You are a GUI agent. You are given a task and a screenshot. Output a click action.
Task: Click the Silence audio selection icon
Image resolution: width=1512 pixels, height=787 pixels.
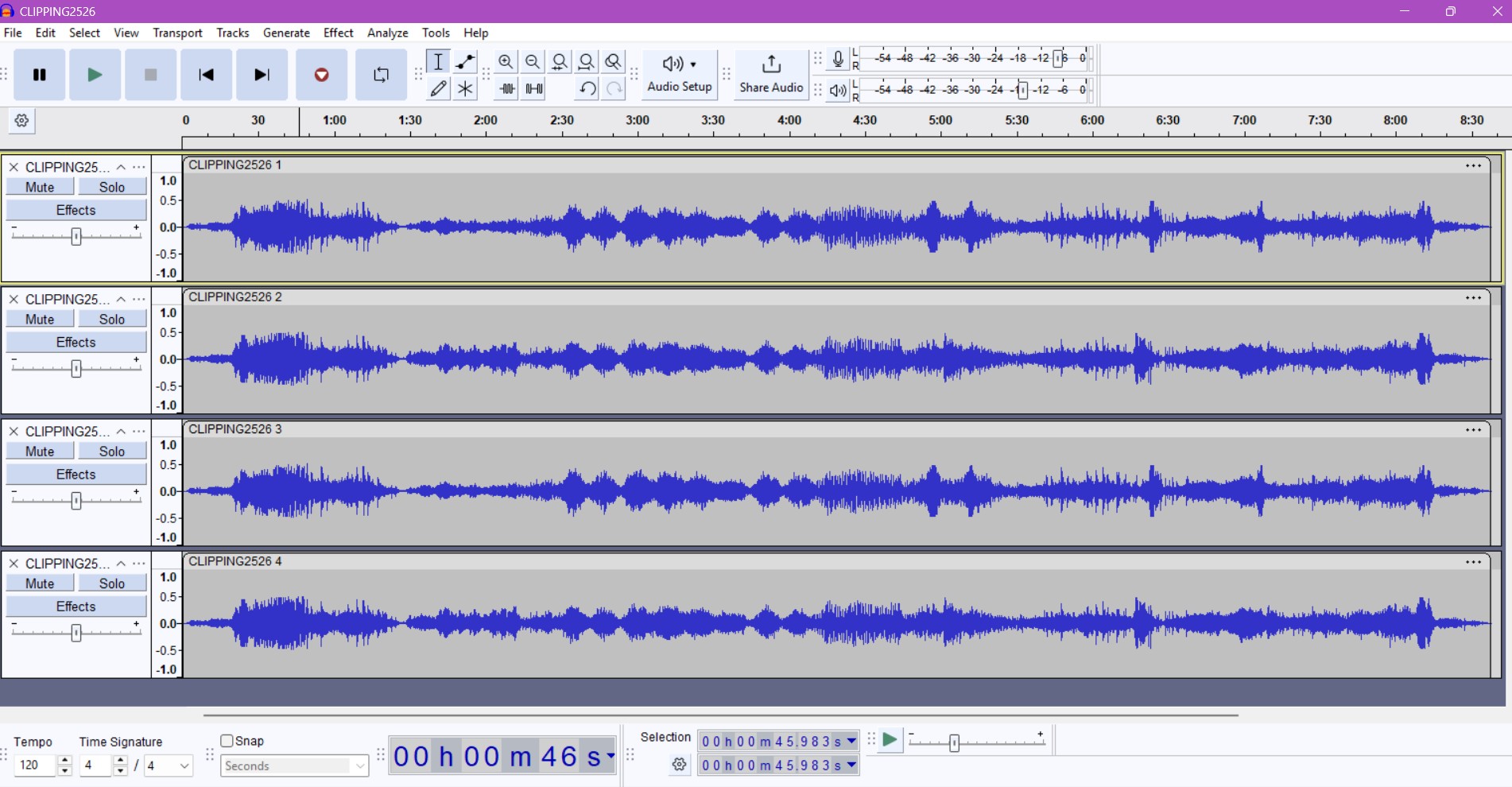[x=534, y=88]
